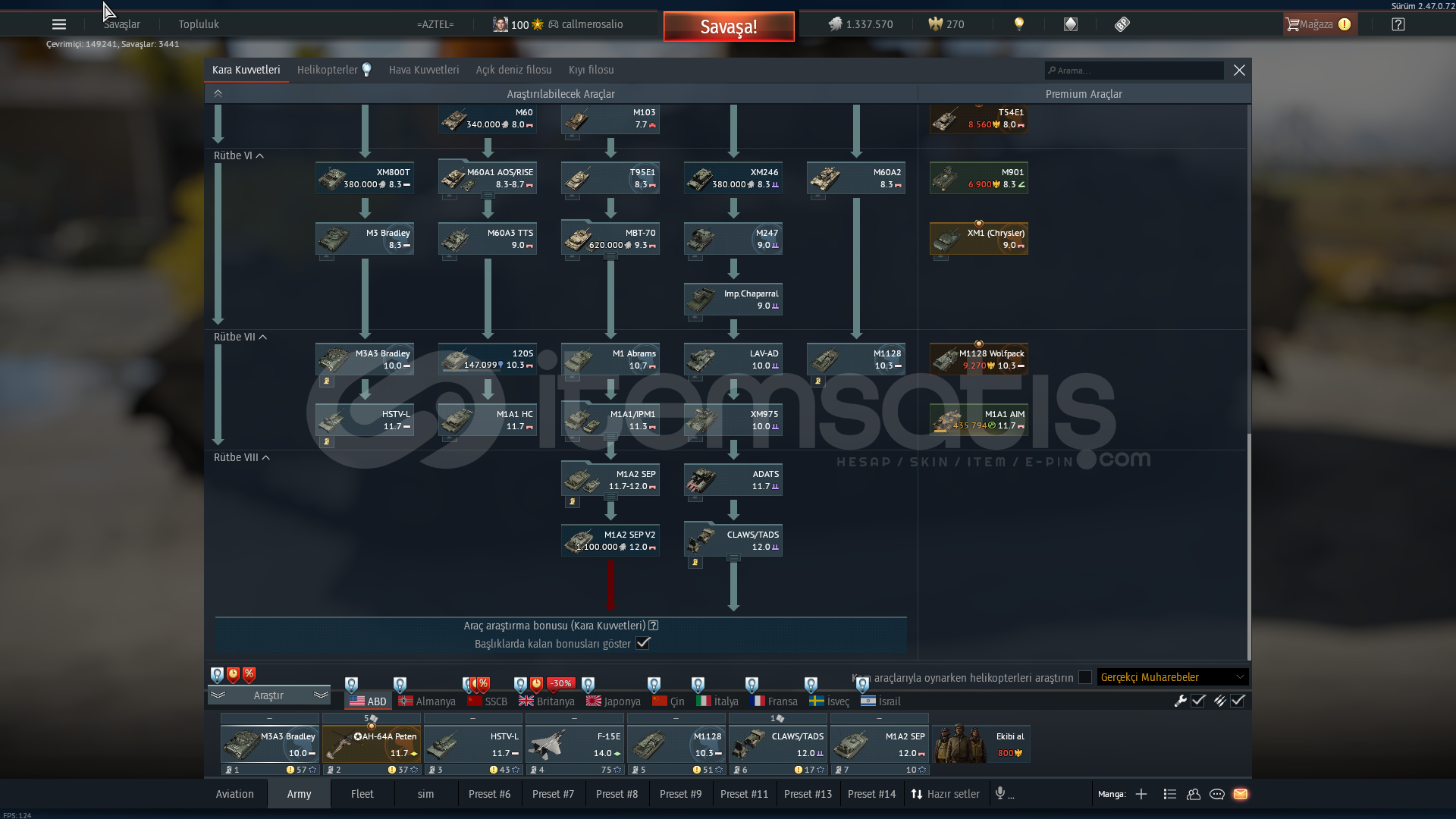The height and width of the screenshot is (819, 1456).
Task: Switch to Açık deniz filosu tab
Action: click(x=513, y=70)
